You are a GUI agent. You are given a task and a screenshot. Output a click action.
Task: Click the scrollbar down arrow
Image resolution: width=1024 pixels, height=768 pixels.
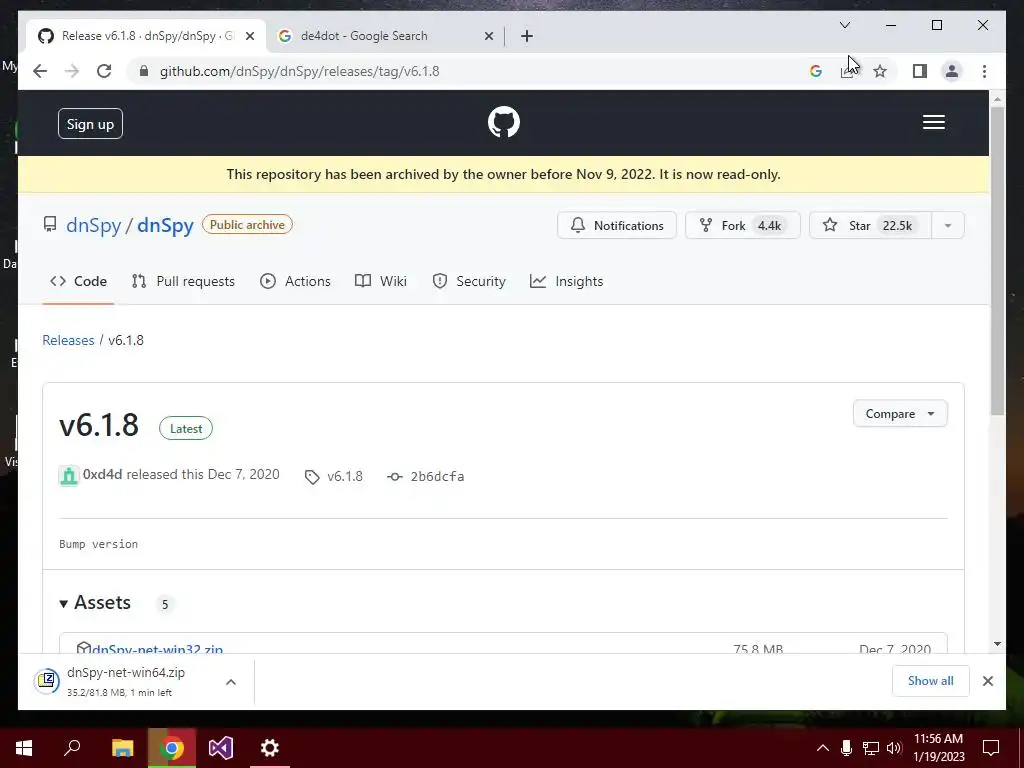coord(997,644)
